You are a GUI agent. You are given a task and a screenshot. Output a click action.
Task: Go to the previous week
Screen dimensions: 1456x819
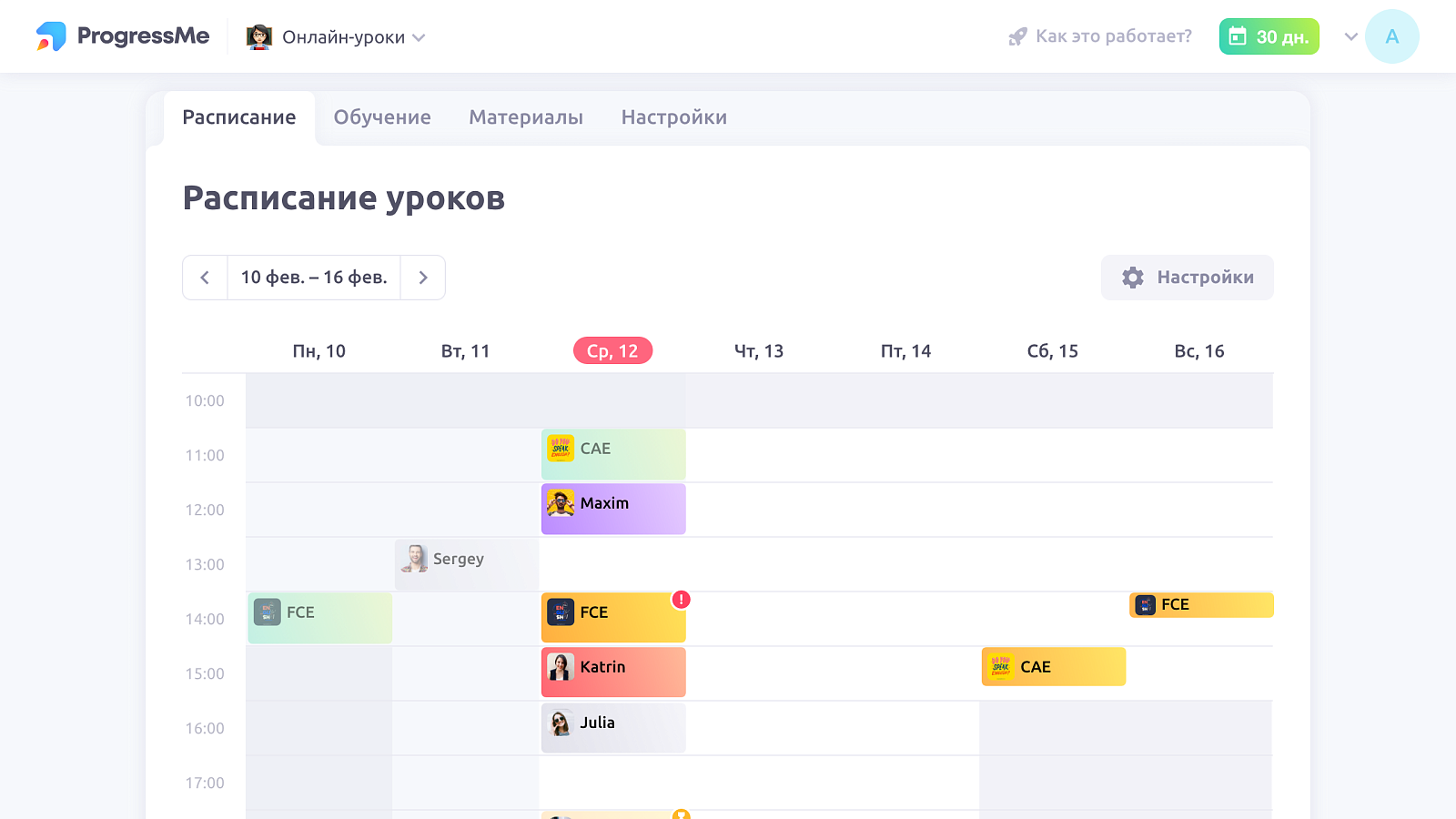click(205, 278)
